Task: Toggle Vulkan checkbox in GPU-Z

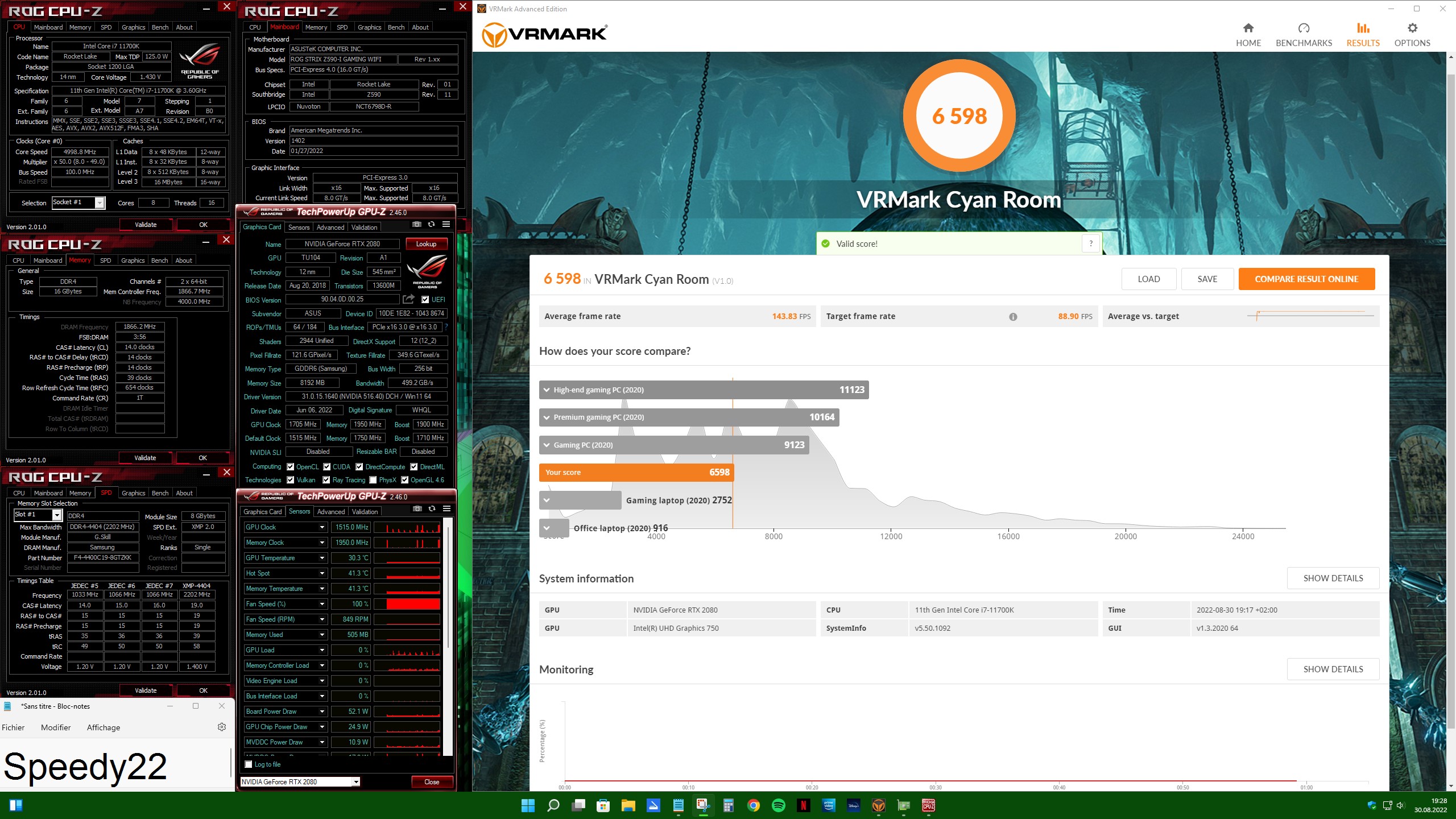Action: click(291, 480)
